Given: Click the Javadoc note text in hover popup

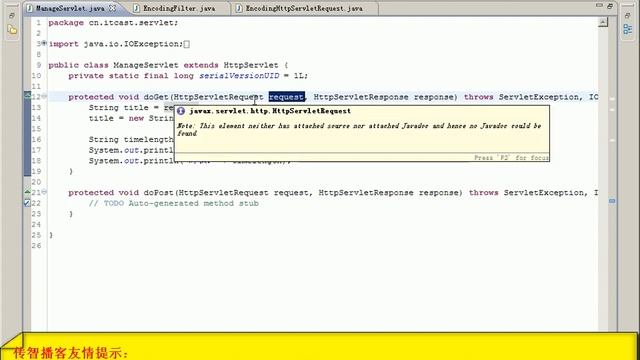Looking at the screenshot, I should [359, 129].
